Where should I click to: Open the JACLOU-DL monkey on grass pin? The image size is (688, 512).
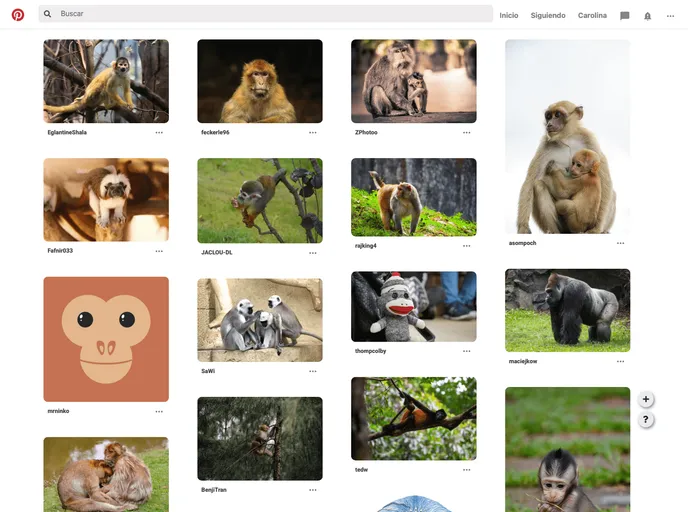260,201
